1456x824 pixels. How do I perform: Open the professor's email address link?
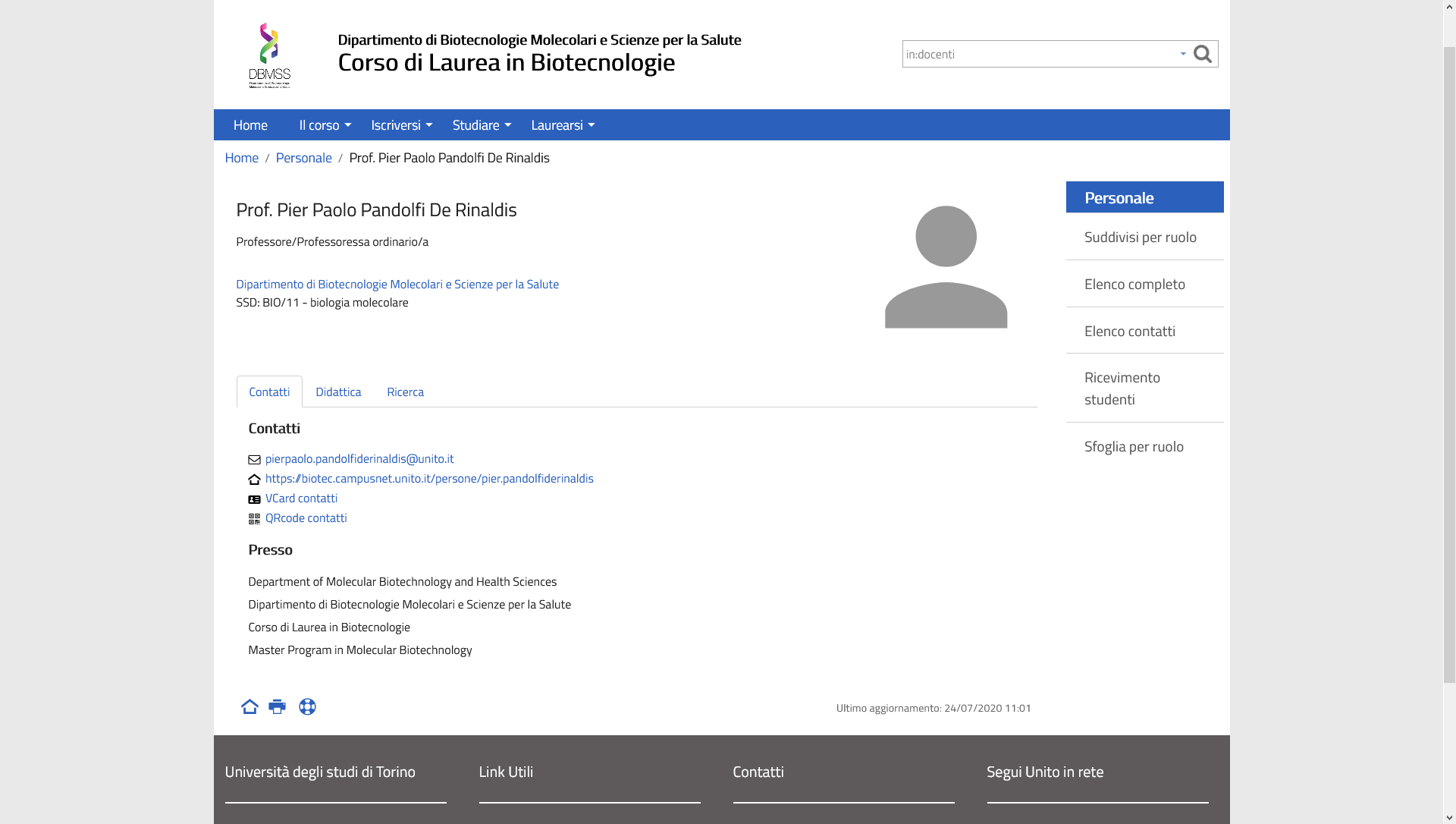(x=359, y=459)
